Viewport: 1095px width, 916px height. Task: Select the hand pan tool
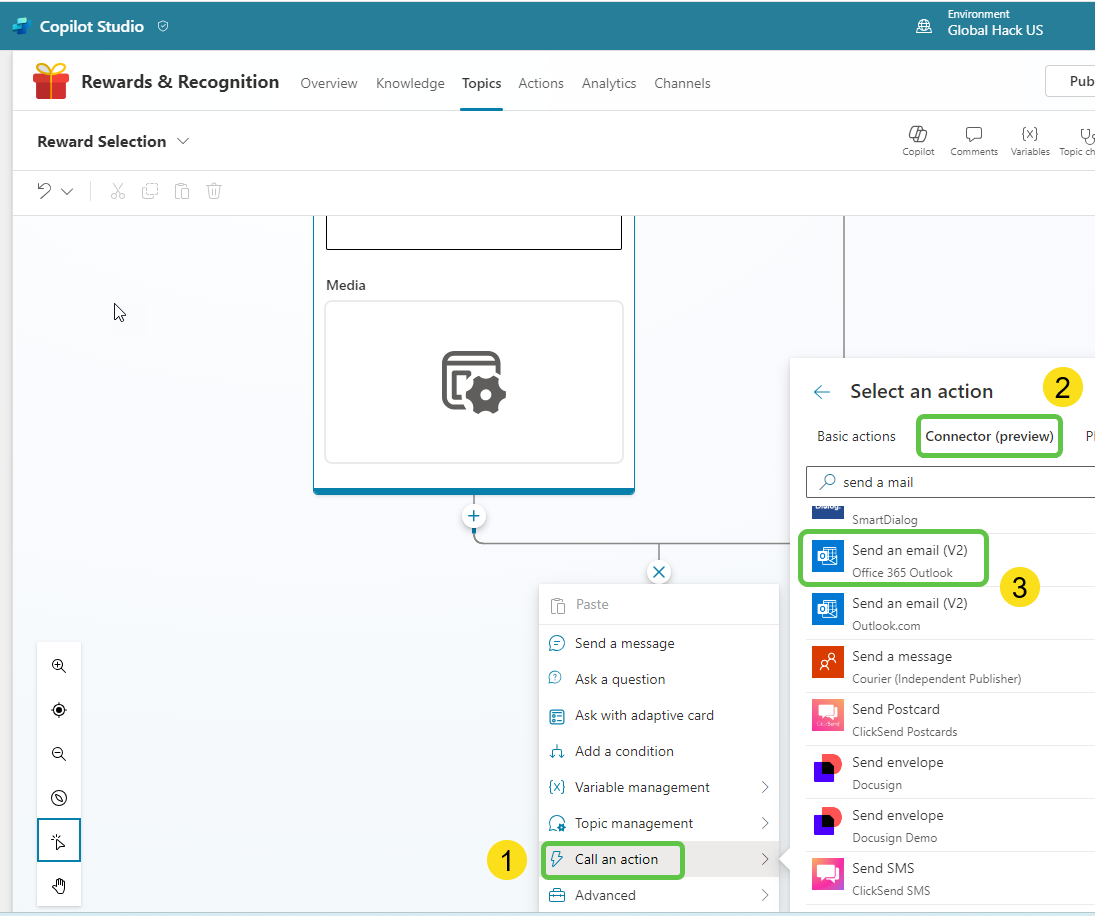coord(59,886)
